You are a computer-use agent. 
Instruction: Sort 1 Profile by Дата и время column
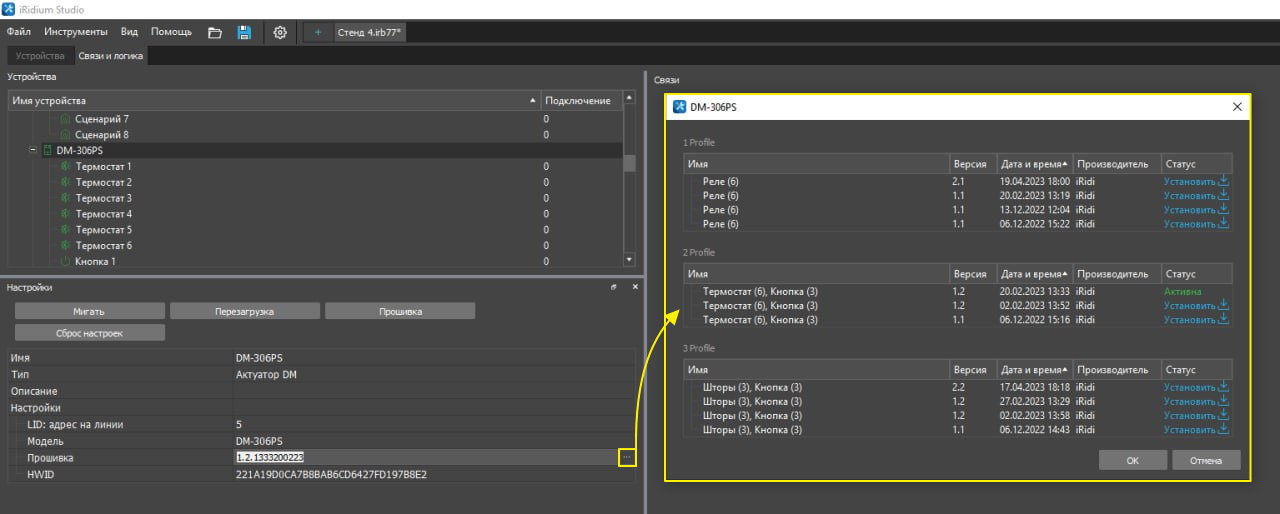pyautogui.click(x=1034, y=164)
